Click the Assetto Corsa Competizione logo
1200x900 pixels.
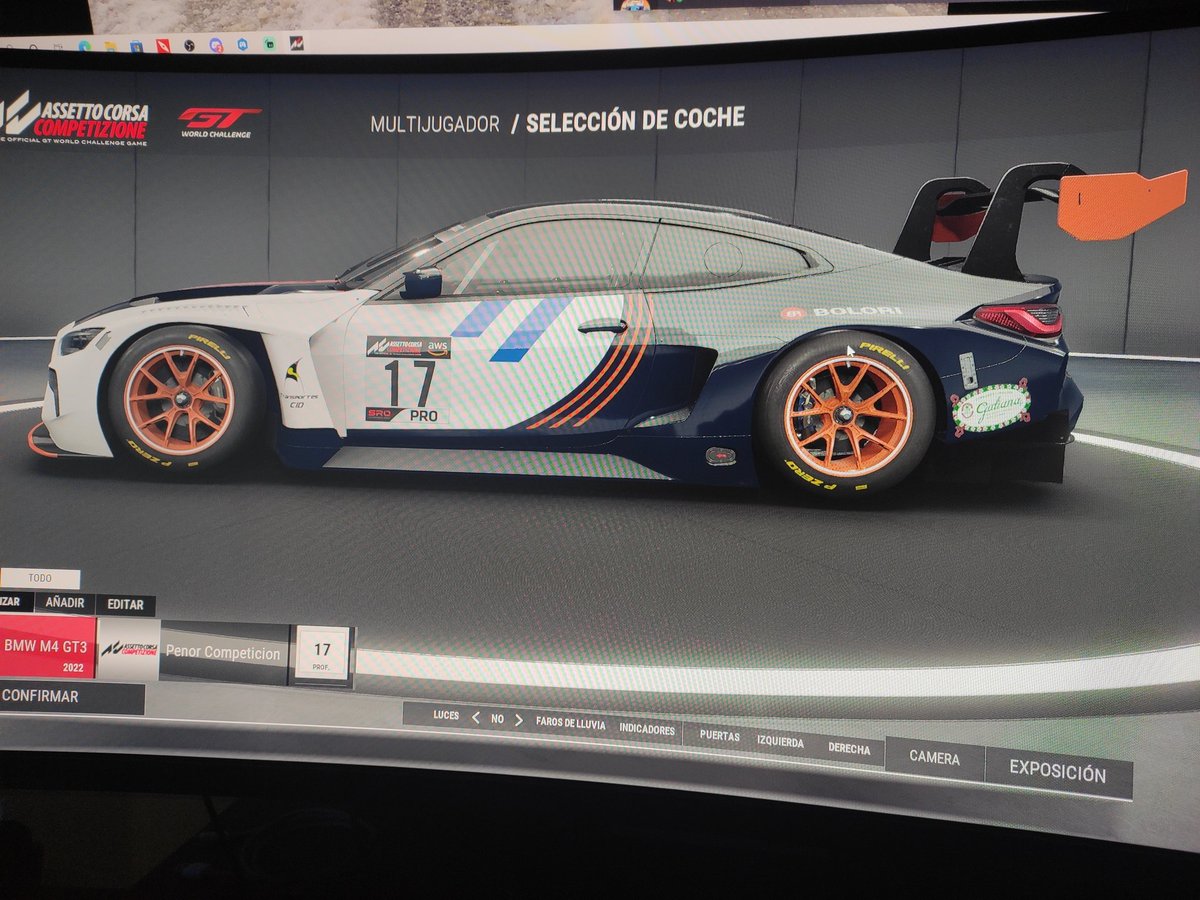point(74,119)
